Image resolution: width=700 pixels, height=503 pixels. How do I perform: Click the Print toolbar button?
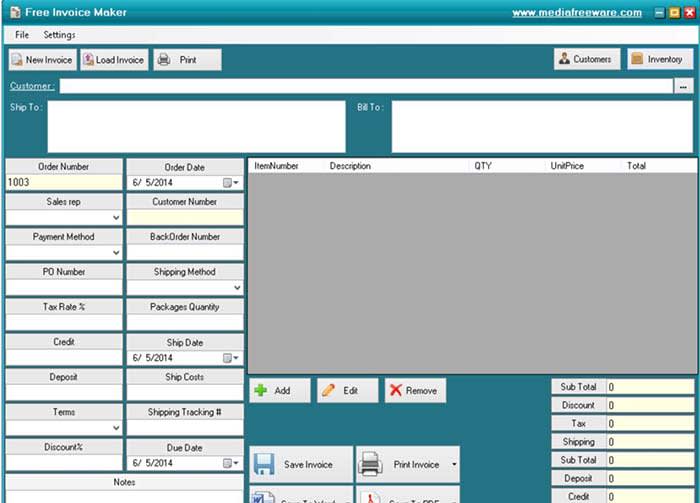click(x=187, y=60)
